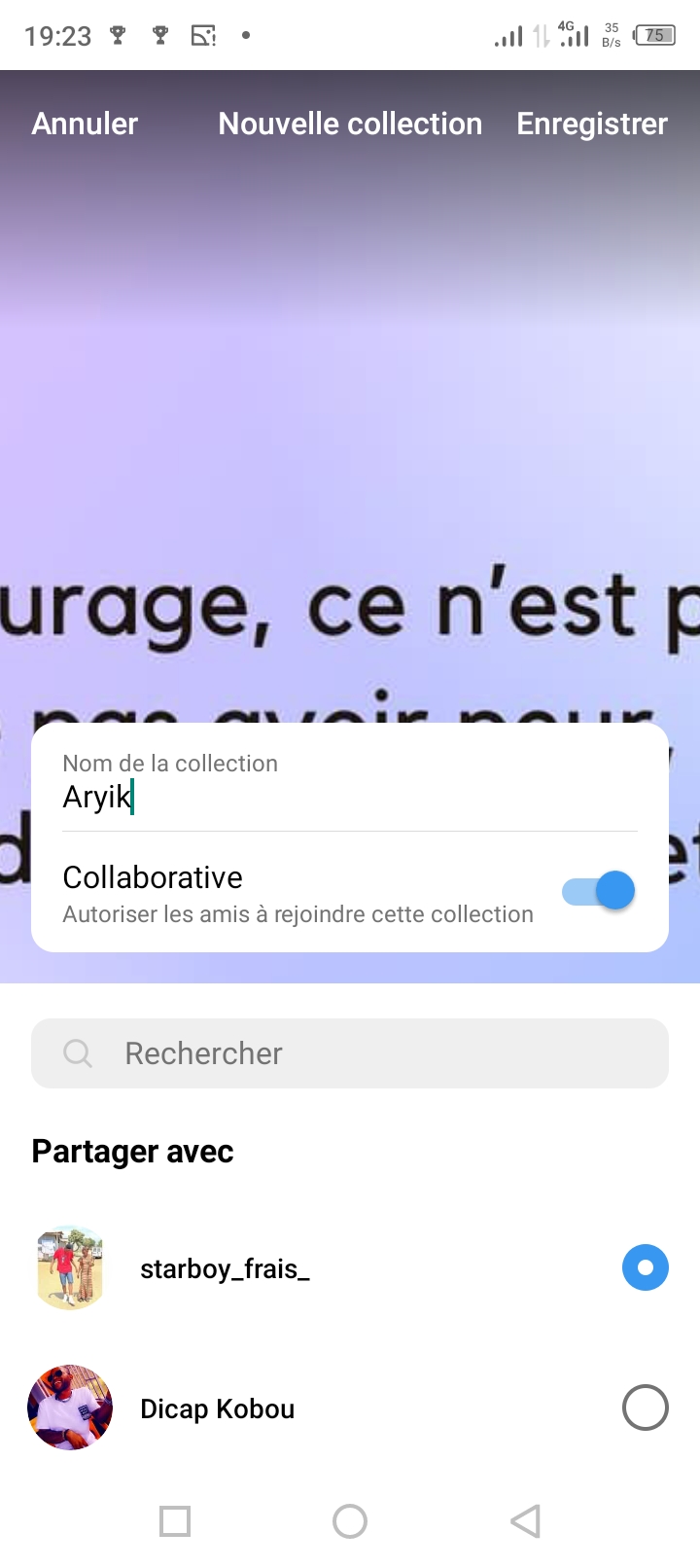Tap the battery indicator icon
This screenshot has width=700, height=1568.
(654, 36)
